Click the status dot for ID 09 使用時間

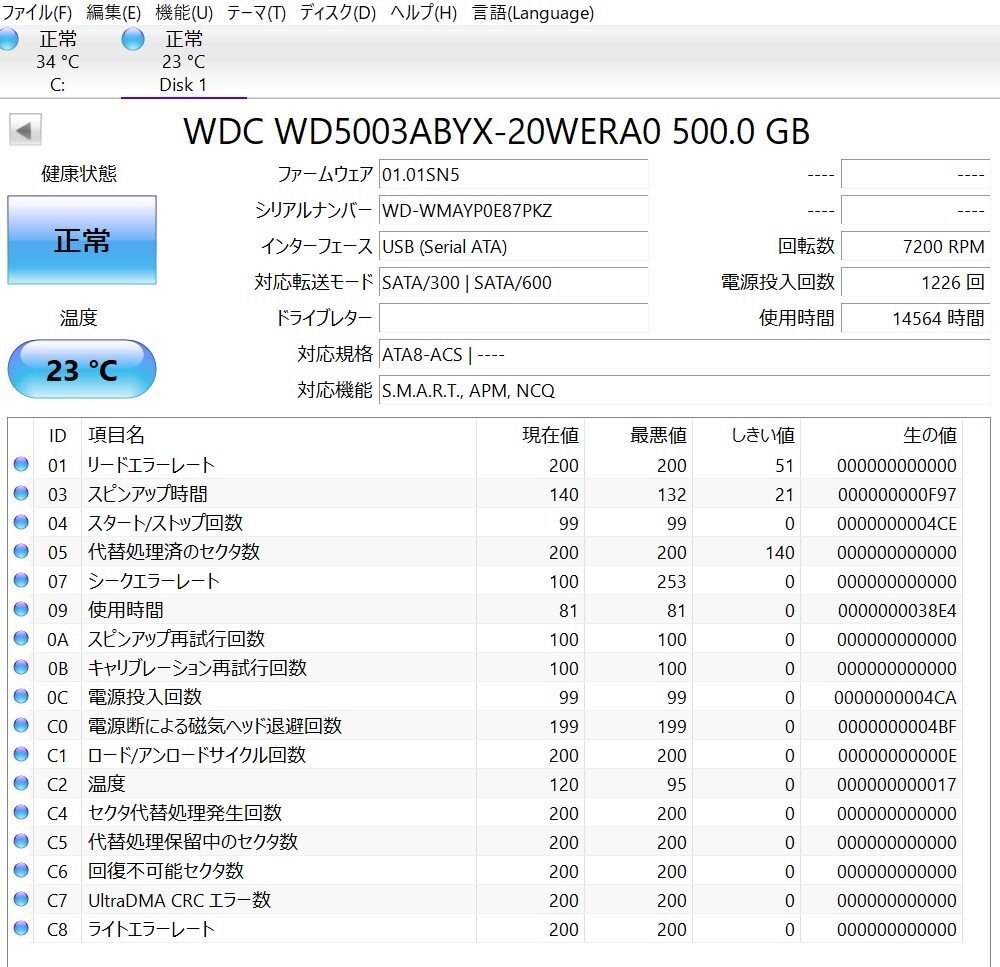pos(21,609)
